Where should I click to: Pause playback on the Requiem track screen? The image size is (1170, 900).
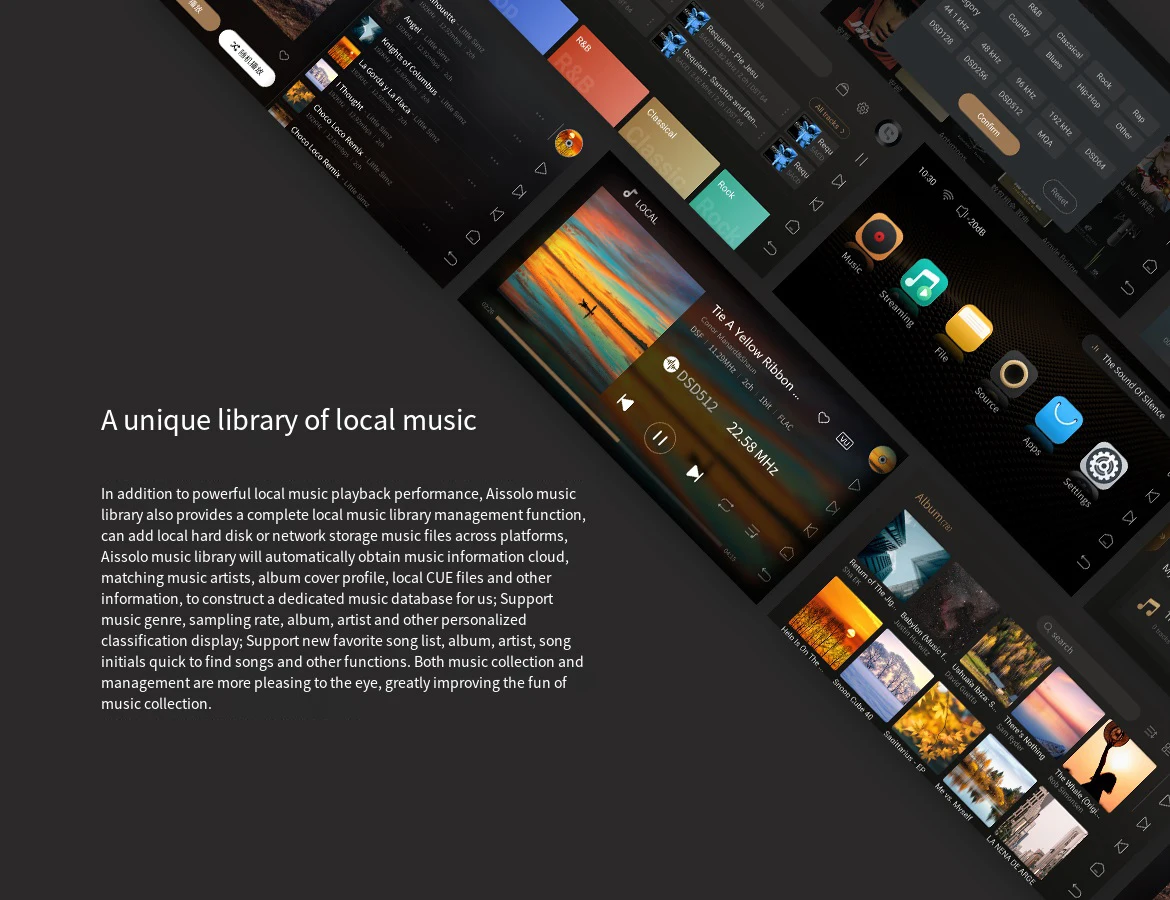point(861,160)
